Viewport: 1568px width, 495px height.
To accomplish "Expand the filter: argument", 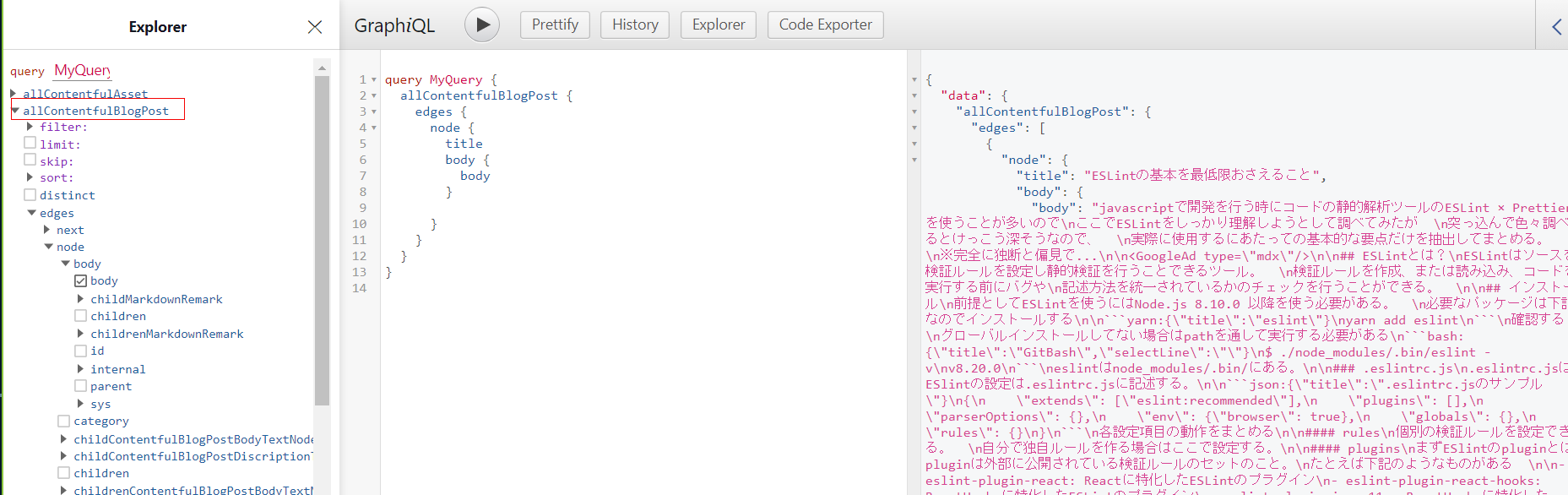I will [x=30, y=127].
